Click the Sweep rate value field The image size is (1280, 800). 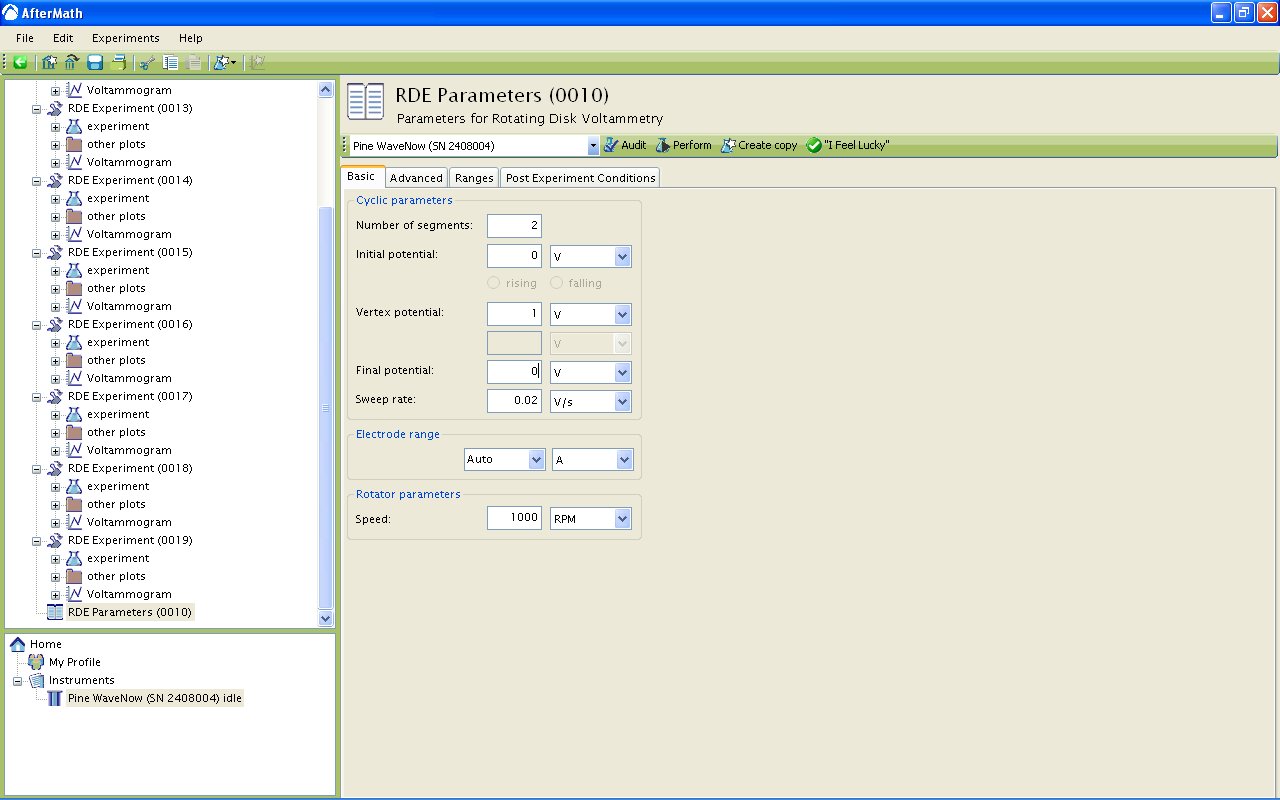pos(514,401)
